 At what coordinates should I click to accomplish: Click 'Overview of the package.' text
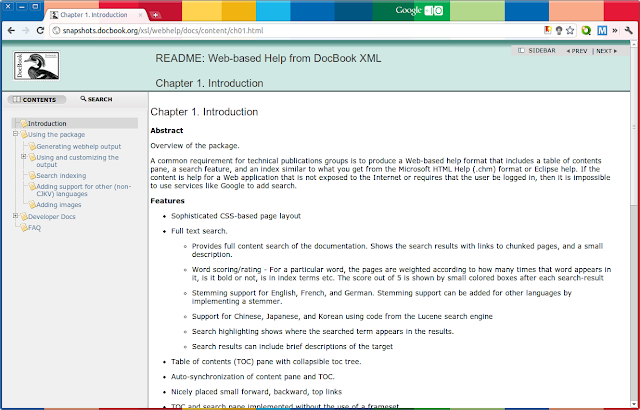[195, 146]
